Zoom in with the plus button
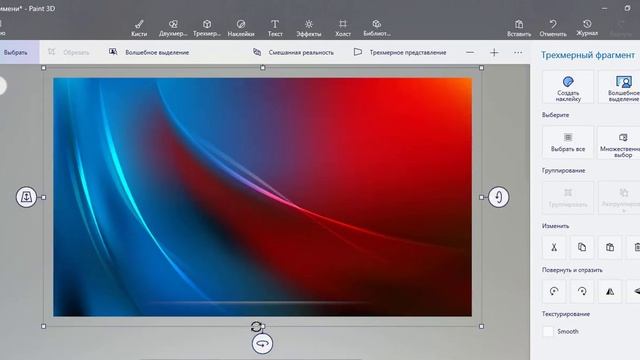Image resolution: width=640 pixels, height=360 pixels. pos(494,52)
